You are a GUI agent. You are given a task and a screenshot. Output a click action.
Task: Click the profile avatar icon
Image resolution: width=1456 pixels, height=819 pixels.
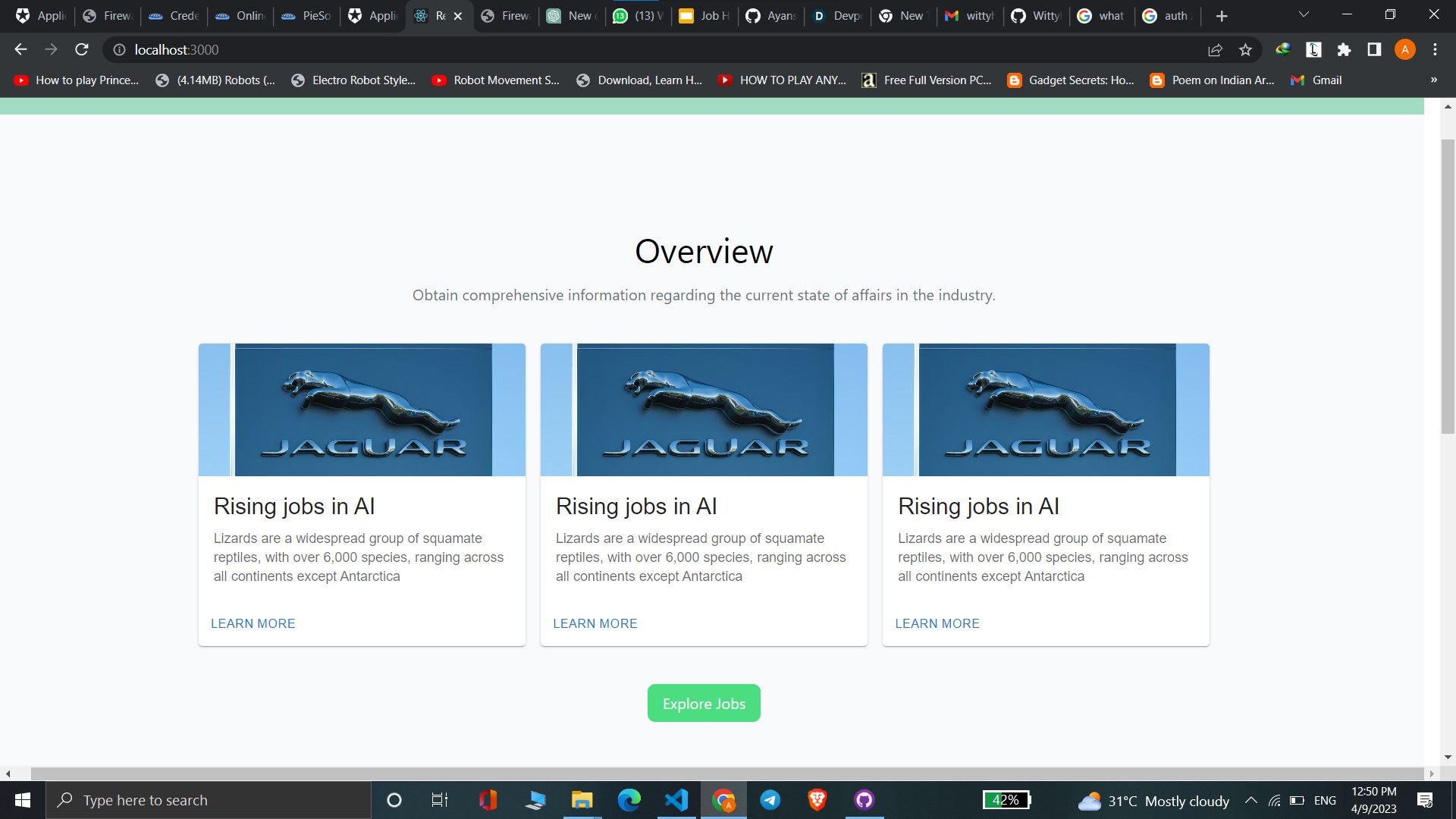[x=1404, y=49]
